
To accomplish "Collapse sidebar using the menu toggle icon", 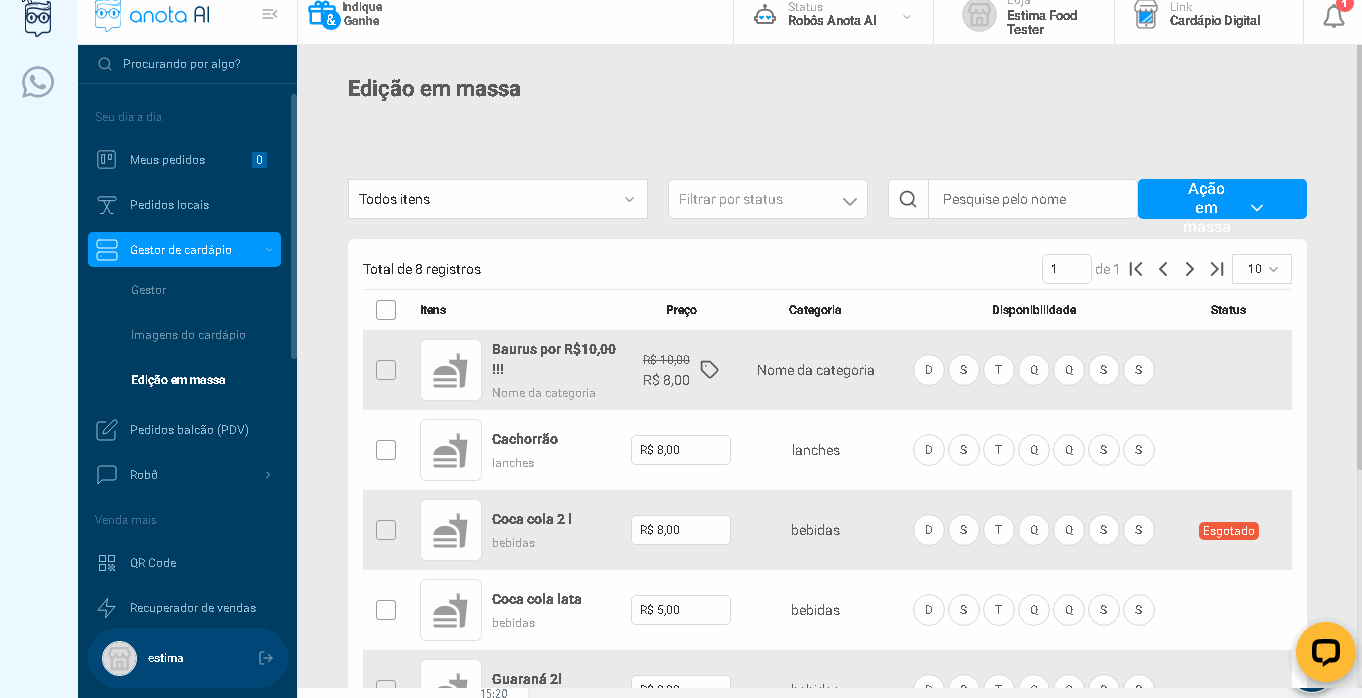I will pos(269,14).
